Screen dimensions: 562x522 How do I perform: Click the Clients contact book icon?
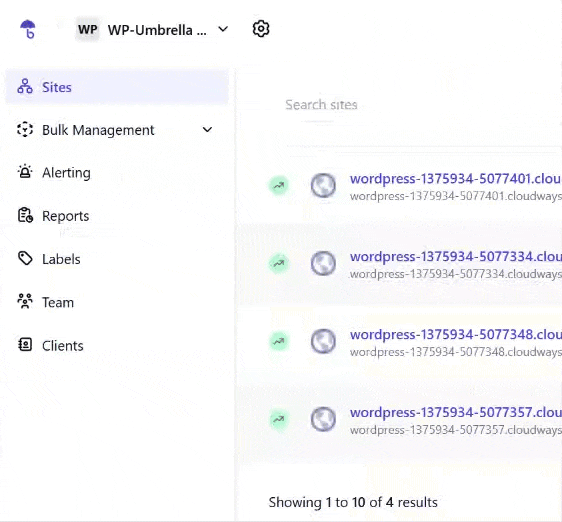tap(25, 345)
